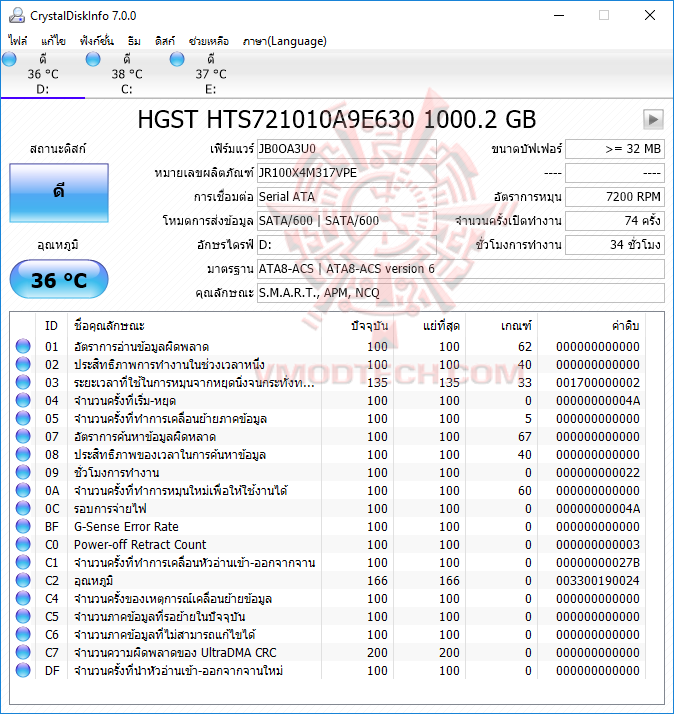This screenshot has height=714, width=674.
Task: Click the แย่ที่สุด worst column header
Action: (430, 326)
